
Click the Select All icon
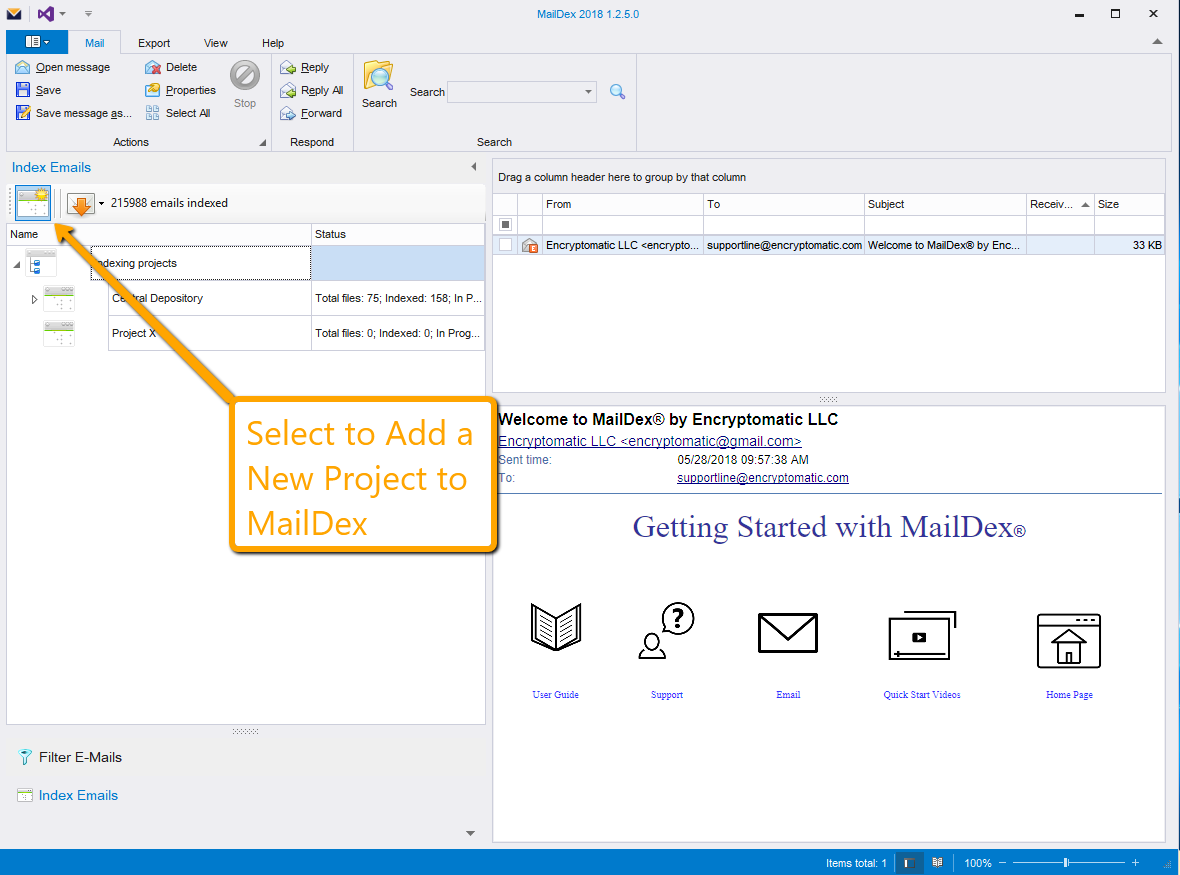click(153, 113)
